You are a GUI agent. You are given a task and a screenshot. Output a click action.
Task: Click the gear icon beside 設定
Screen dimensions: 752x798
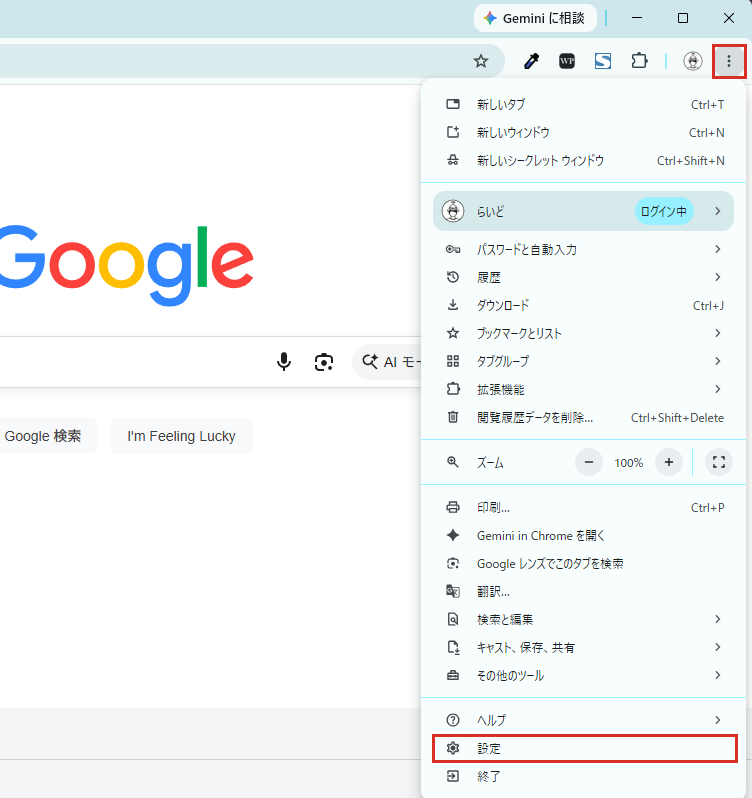(453, 748)
